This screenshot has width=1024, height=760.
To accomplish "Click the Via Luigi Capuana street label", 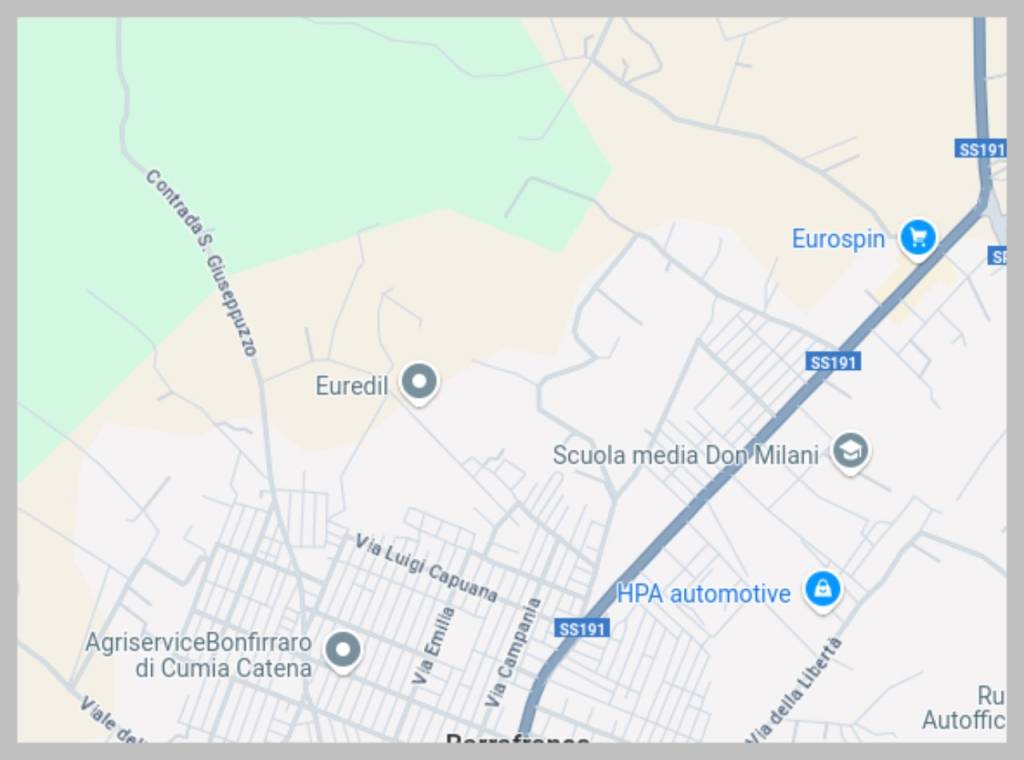I will point(426,567).
